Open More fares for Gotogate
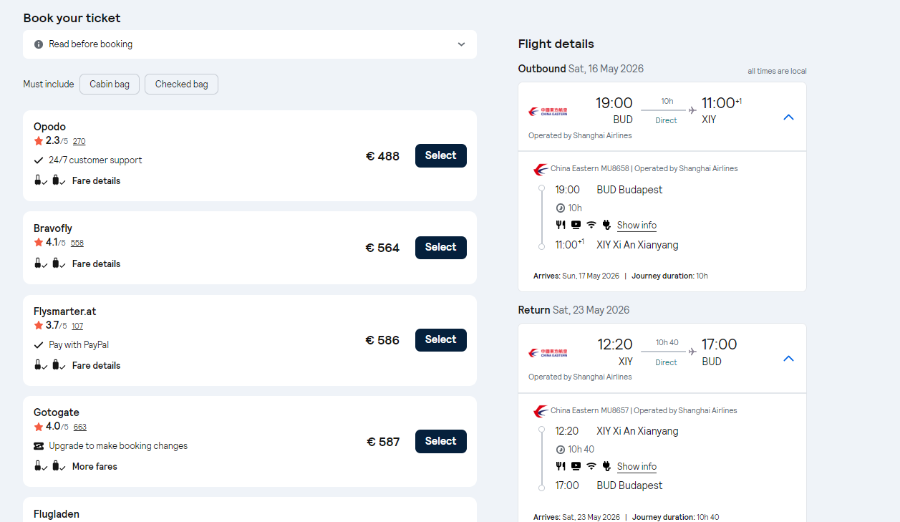 click(95, 466)
